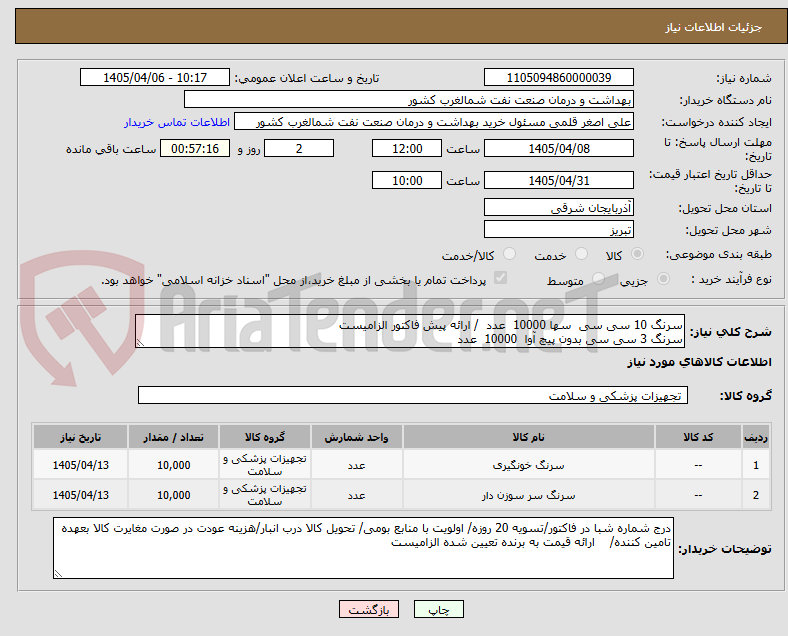The width and height of the screenshot is (788, 636).
Task: Click the بازگشت back button
Action: tap(369, 609)
